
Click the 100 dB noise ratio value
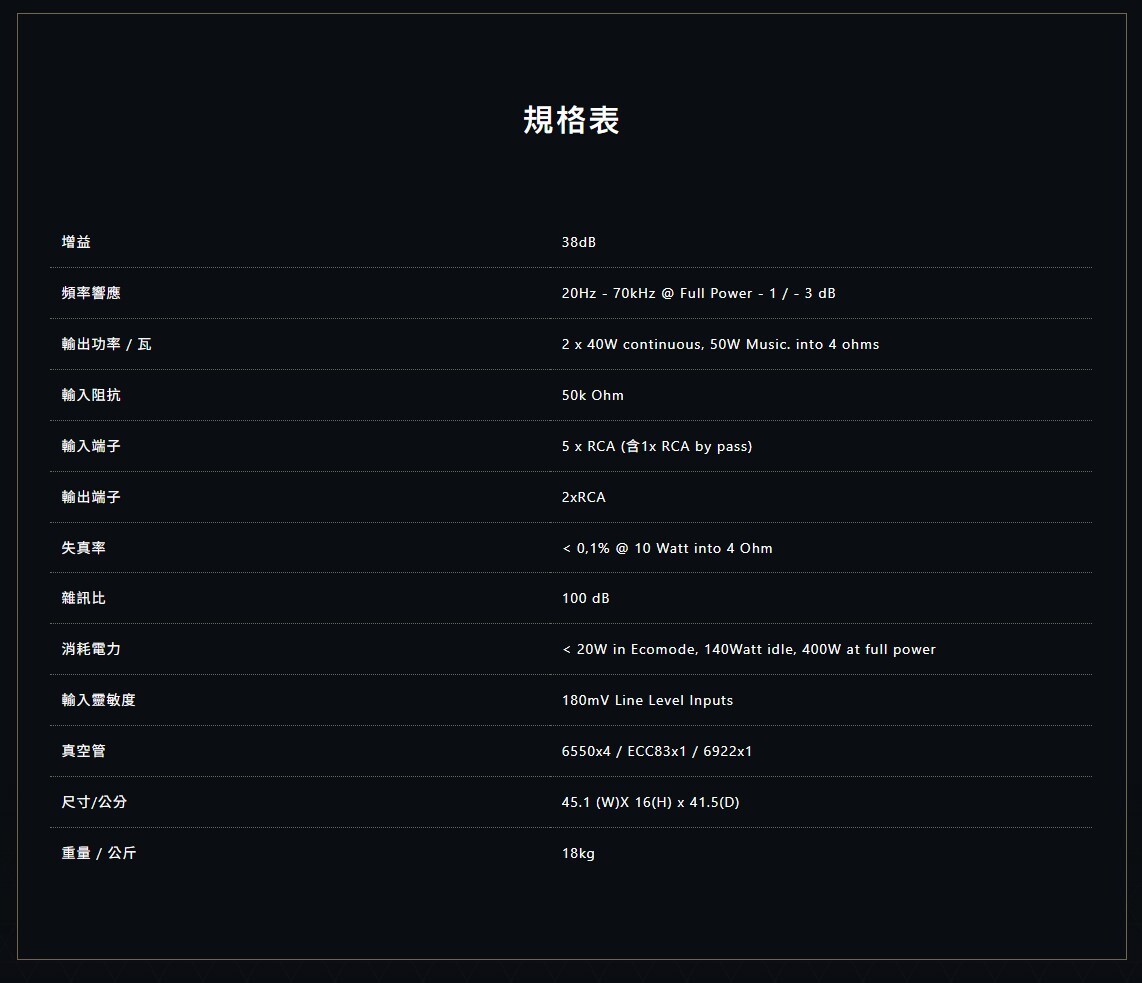586,598
